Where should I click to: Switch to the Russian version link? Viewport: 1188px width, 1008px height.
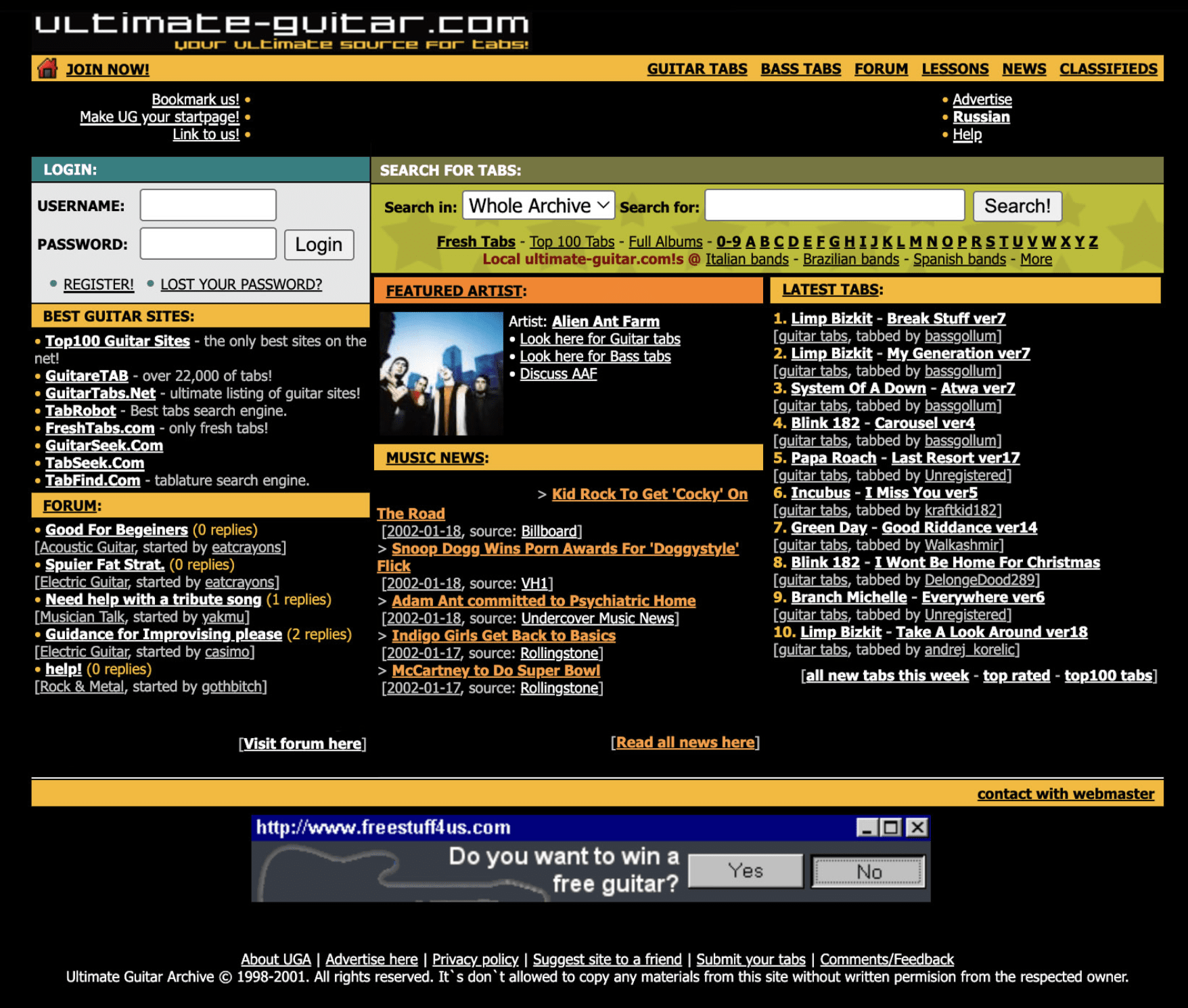click(982, 117)
